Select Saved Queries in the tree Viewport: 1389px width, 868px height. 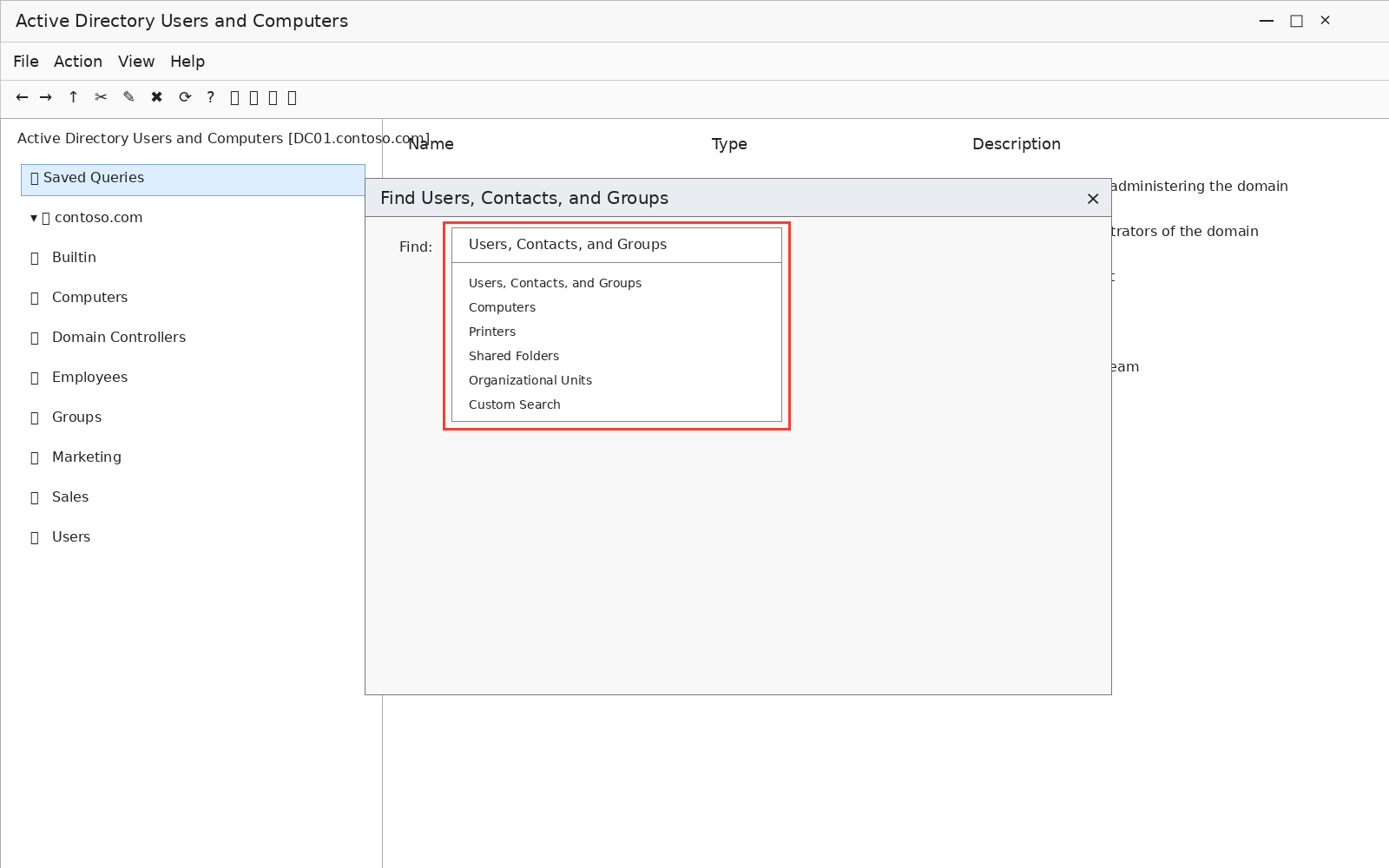click(193, 180)
